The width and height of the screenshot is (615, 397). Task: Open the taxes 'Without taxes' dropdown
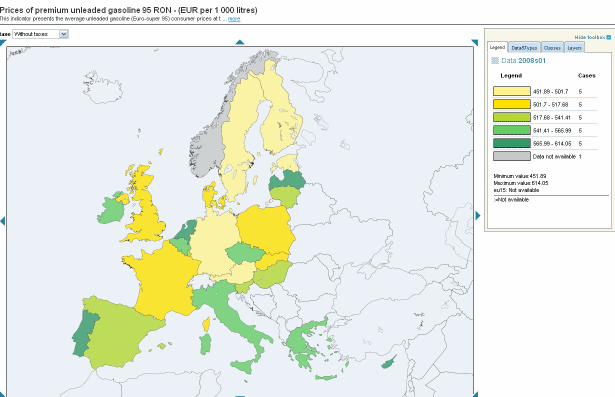[40, 34]
